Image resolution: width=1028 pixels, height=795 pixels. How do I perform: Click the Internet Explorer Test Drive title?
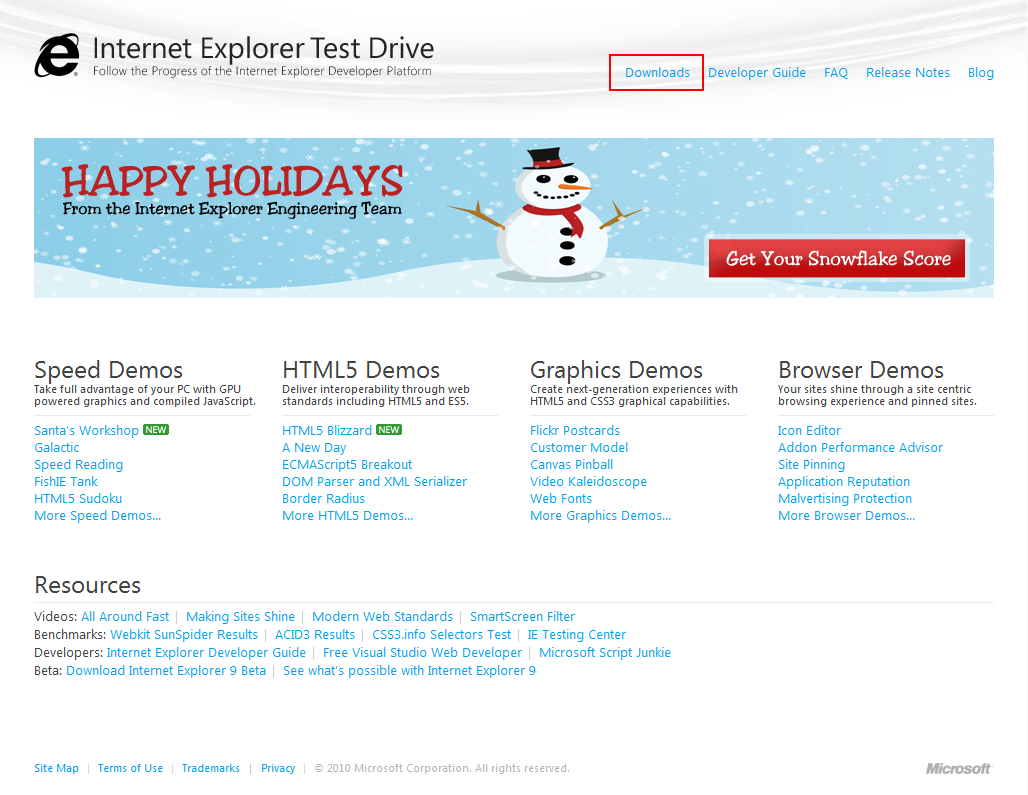coord(263,48)
